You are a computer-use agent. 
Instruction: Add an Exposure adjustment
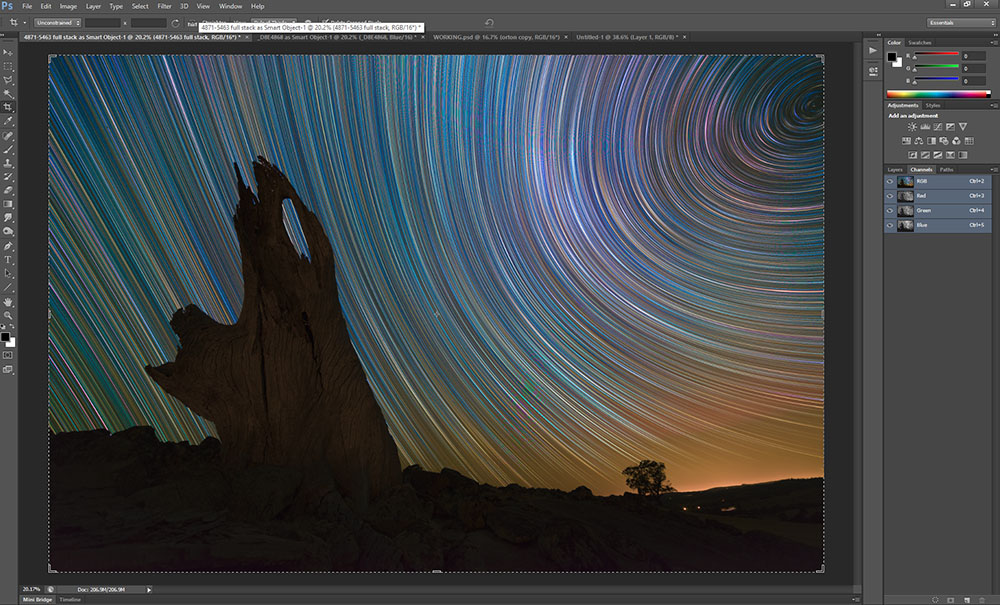coord(950,127)
